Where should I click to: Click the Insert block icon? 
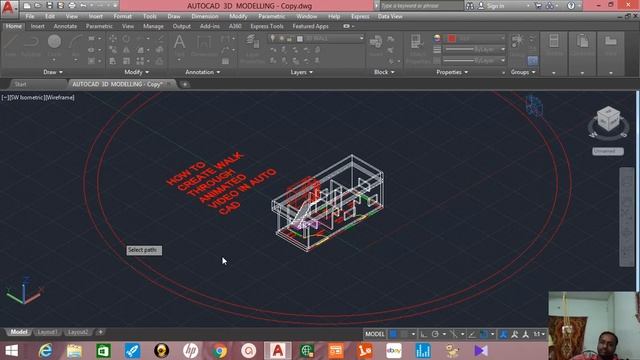(x=376, y=46)
